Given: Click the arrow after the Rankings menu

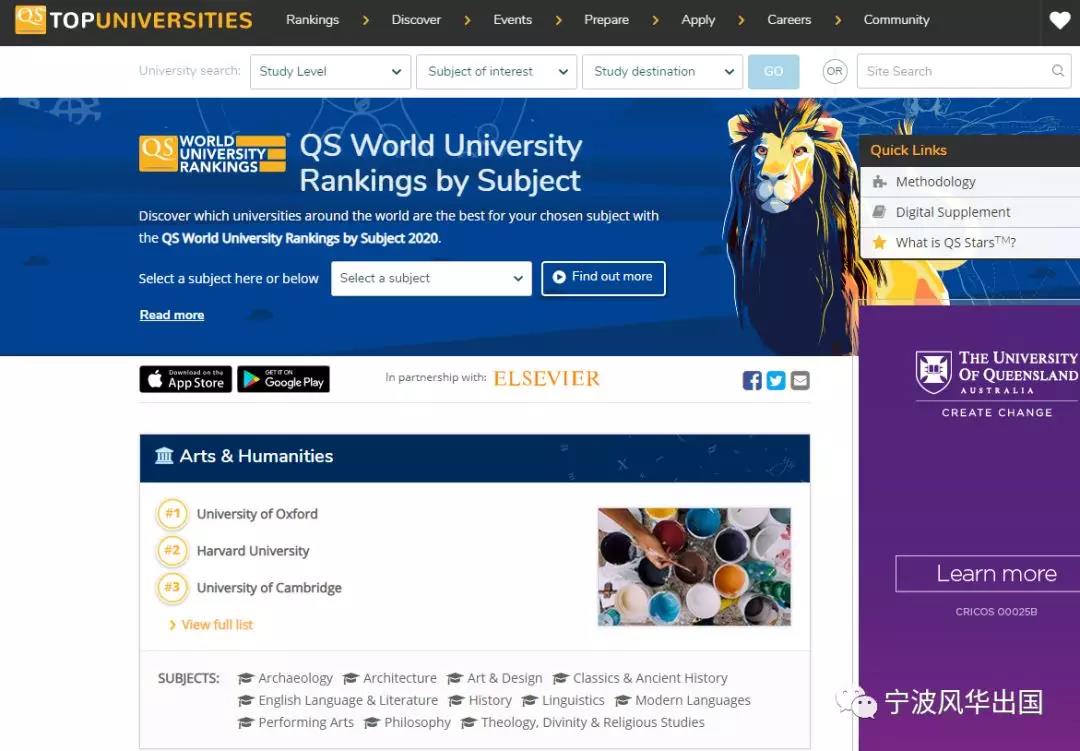Looking at the screenshot, I should 366,20.
